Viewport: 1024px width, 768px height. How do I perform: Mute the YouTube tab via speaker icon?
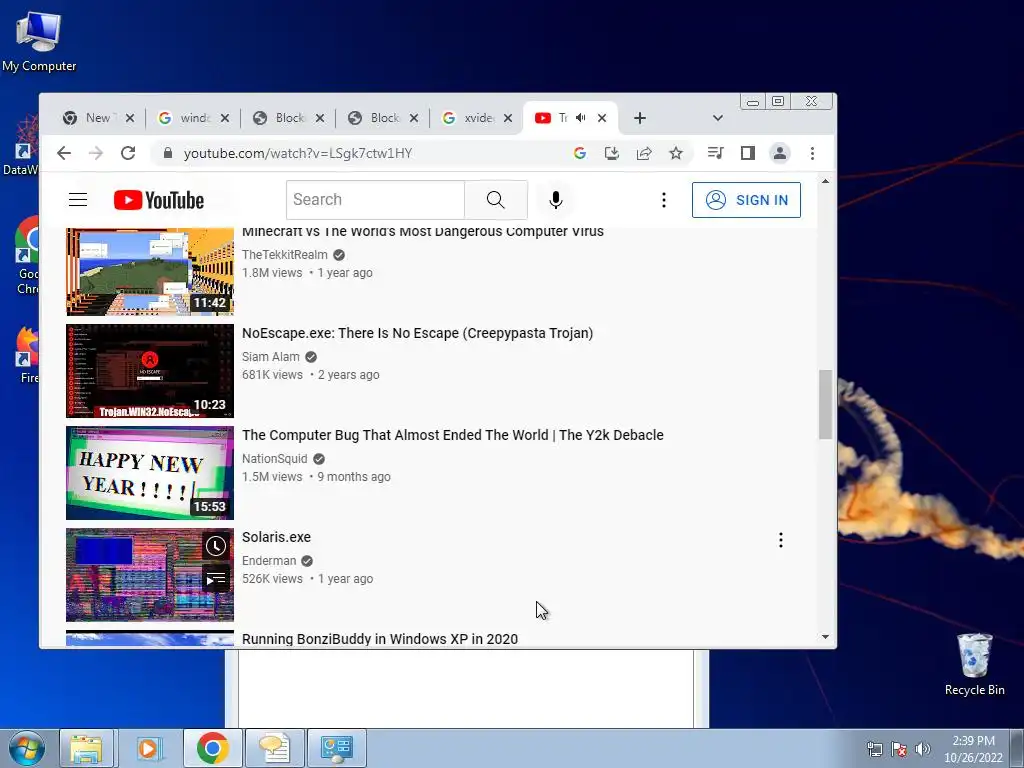(581, 118)
